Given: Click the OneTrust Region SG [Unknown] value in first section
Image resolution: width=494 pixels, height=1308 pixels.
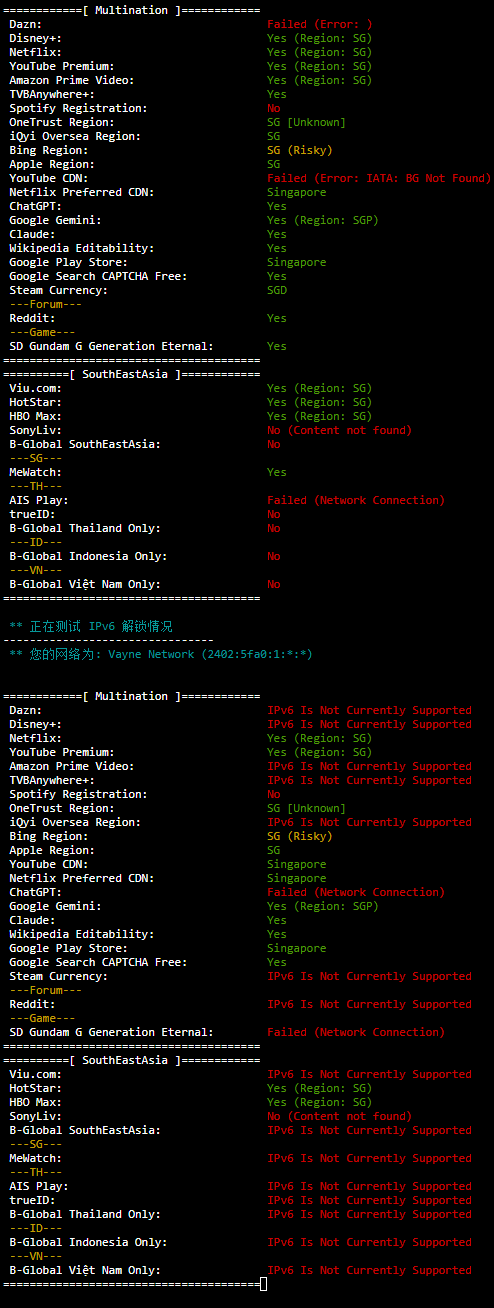Looking at the screenshot, I should [x=306, y=122].
